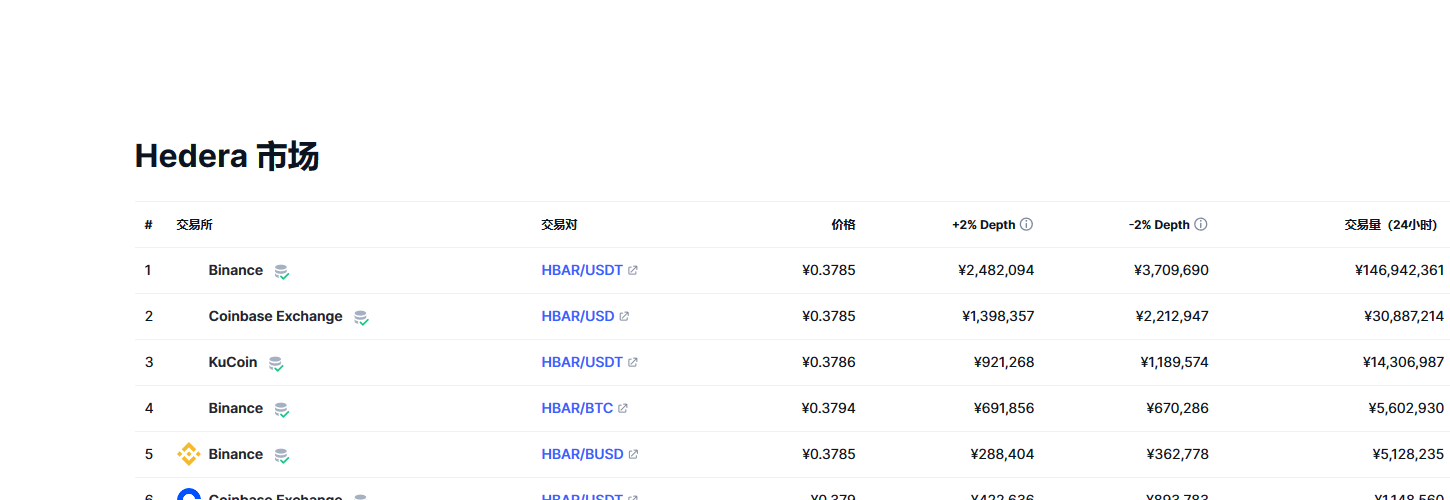Click the external link icon after HBAR/USD
This screenshot has height=500, width=1450.
coord(624,317)
